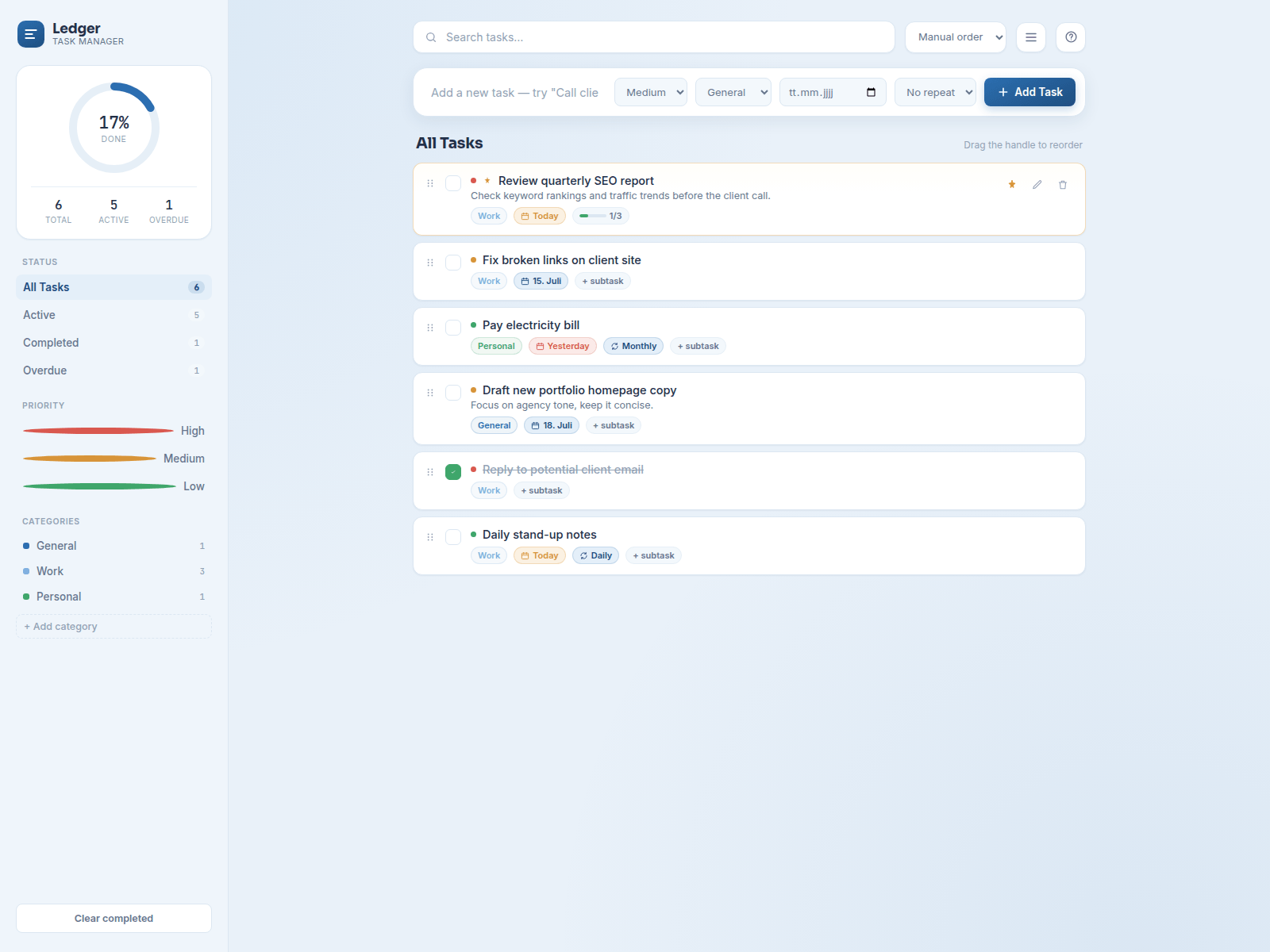Grab drag handle of Review quarterly SEO report
This screenshot has height=952, width=1270.
click(430, 183)
